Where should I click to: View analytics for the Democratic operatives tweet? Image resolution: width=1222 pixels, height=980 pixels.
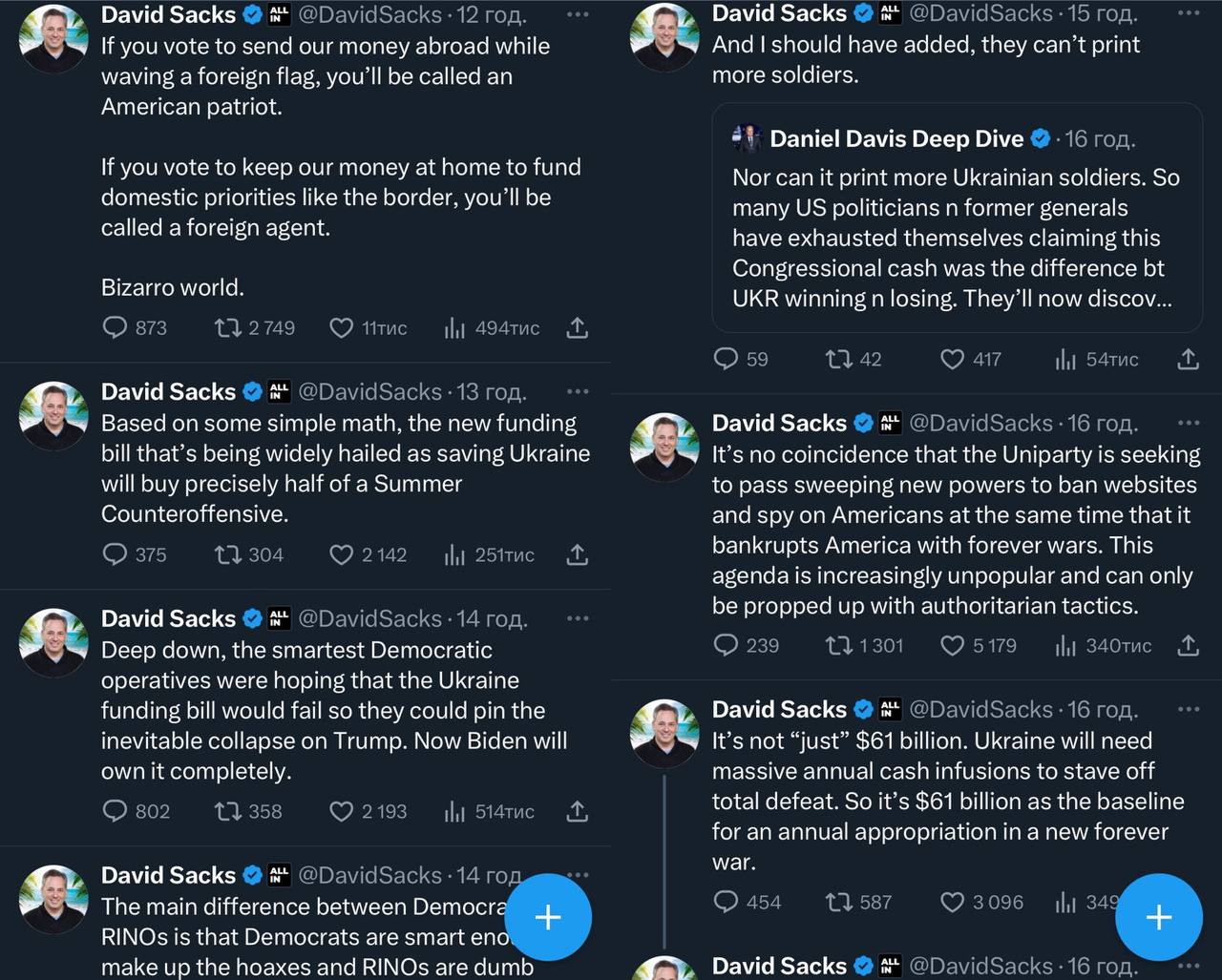(x=454, y=811)
